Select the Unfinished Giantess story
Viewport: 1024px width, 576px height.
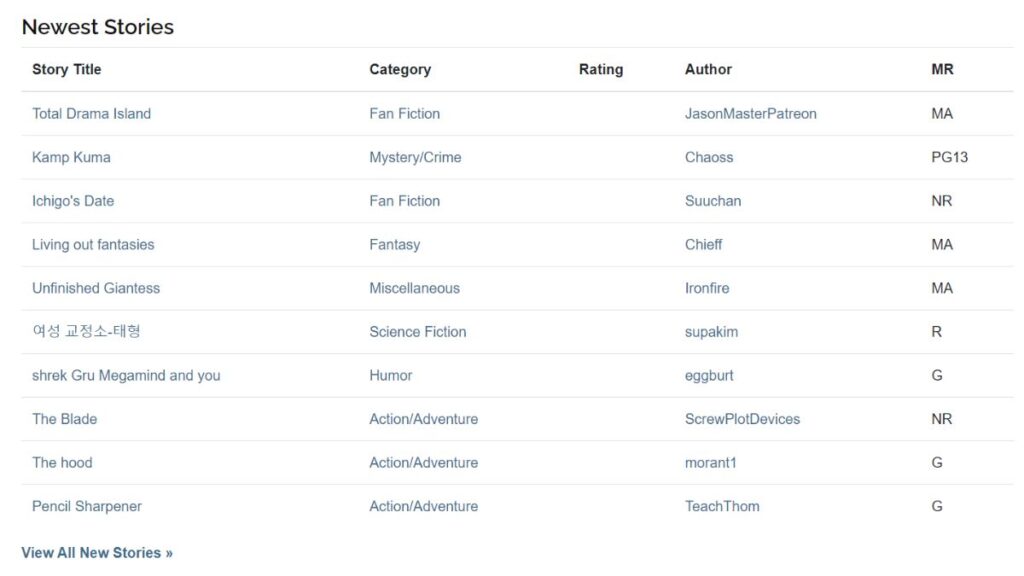pyautogui.click(x=96, y=288)
